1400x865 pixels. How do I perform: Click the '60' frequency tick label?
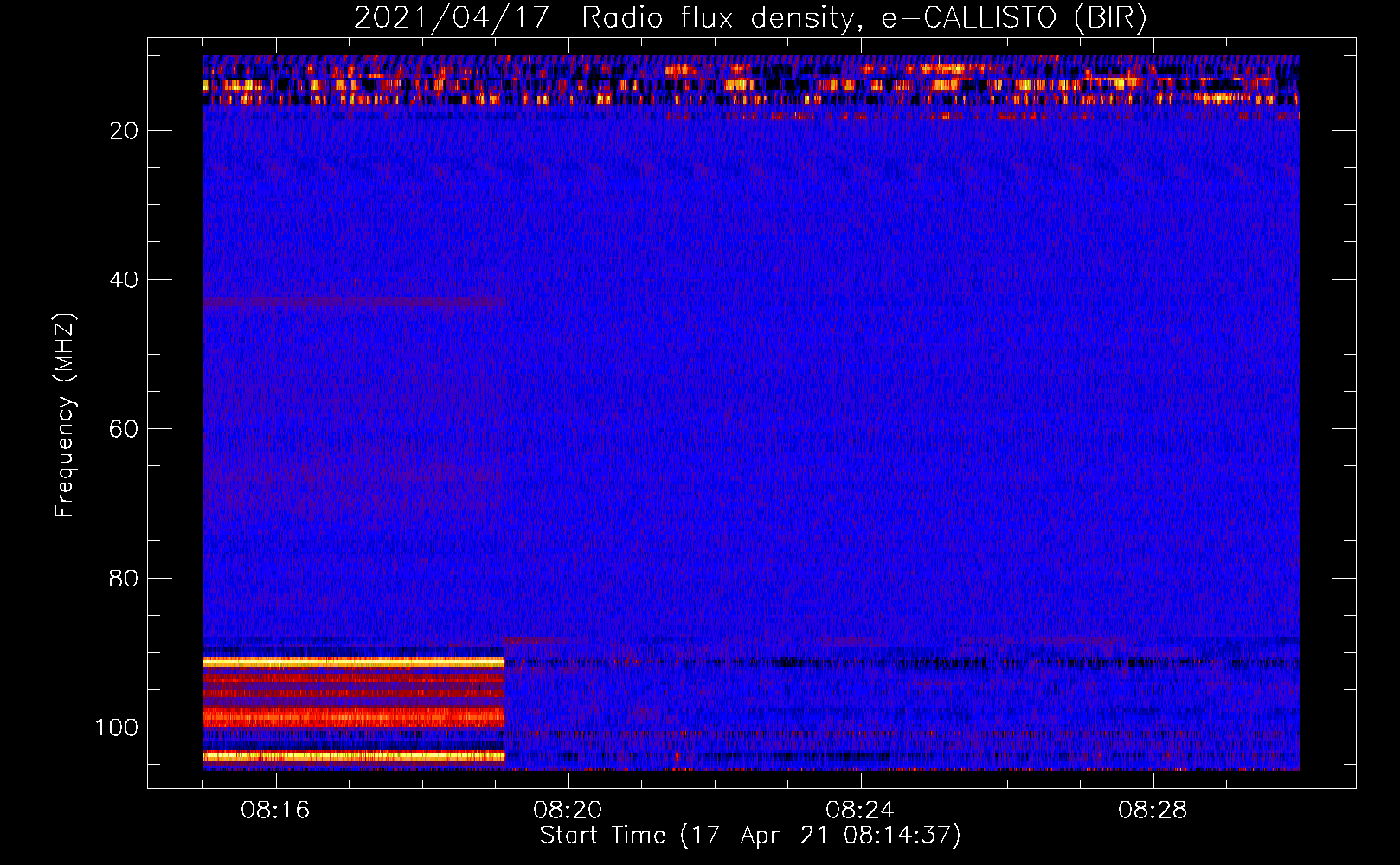click(124, 429)
